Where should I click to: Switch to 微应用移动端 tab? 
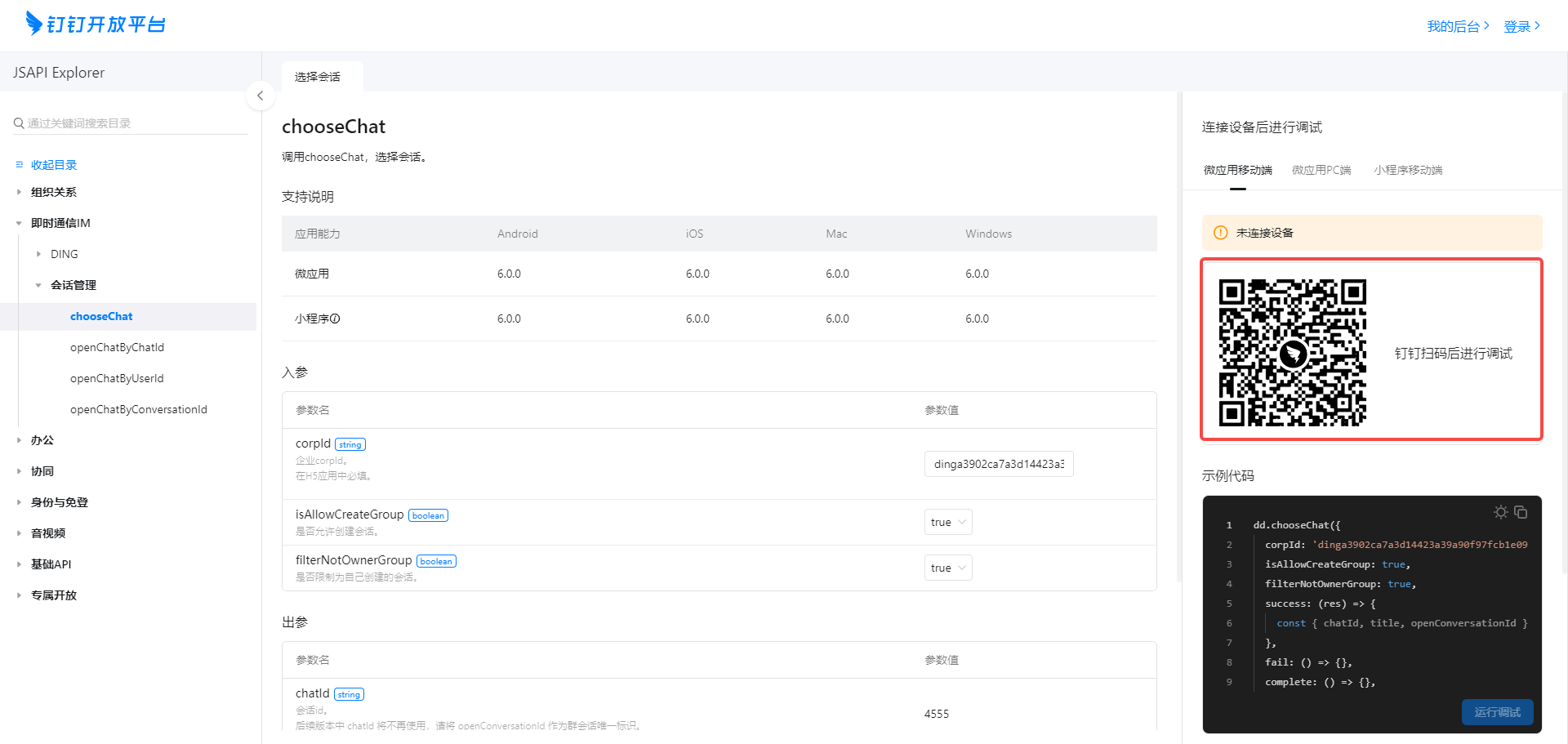point(1238,170)
